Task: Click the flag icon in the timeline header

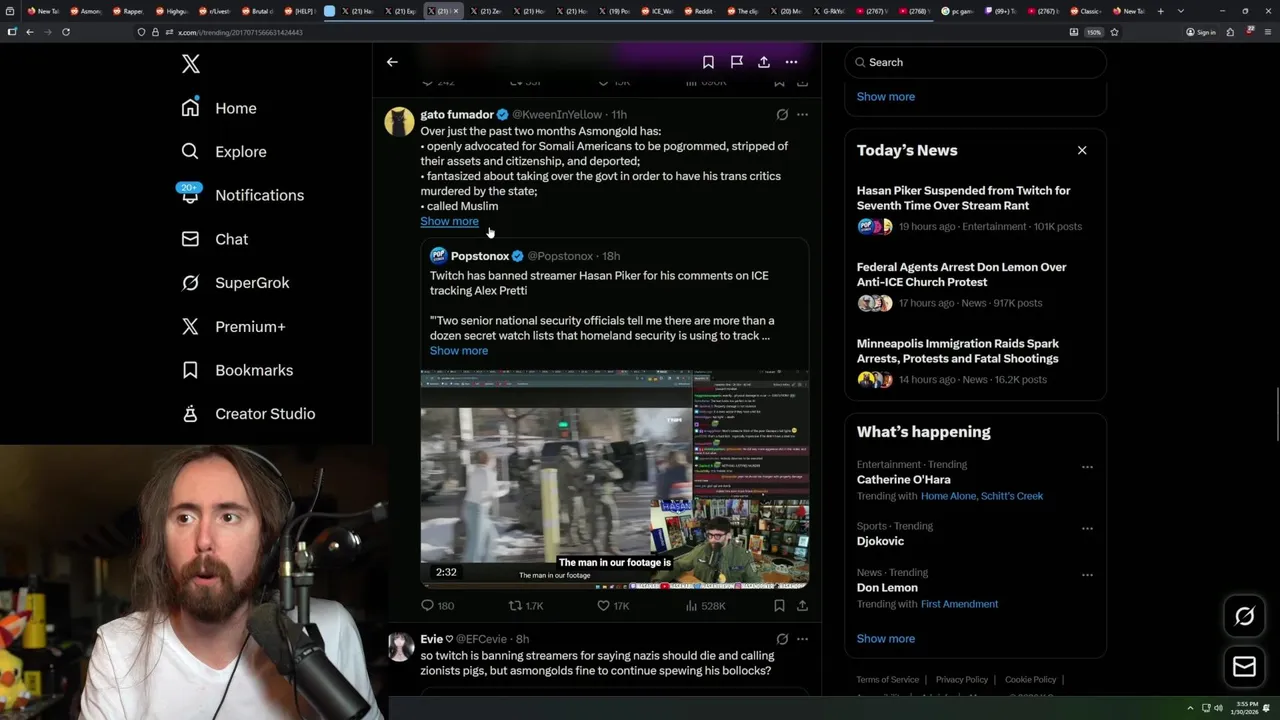Action: [x=736, y=62]
